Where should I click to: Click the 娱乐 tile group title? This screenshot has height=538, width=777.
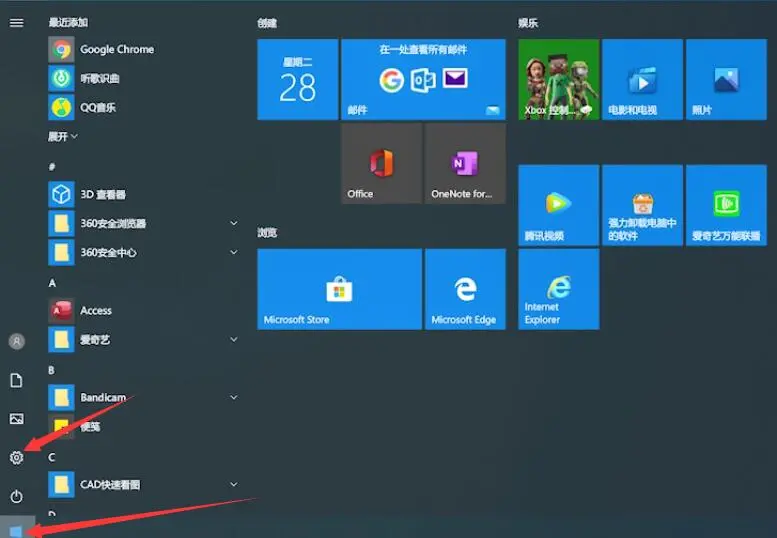tap(528, 23)
